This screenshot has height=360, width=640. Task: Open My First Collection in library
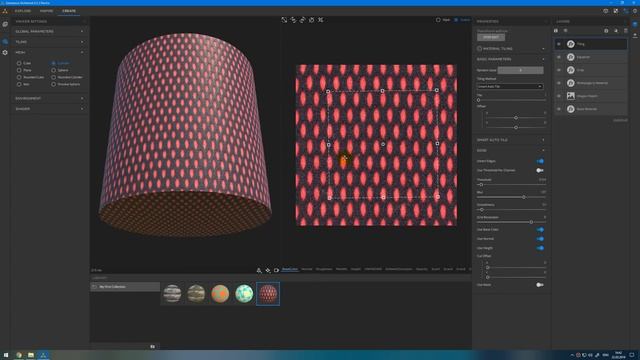pyautogui.click(x=125, y=287)
